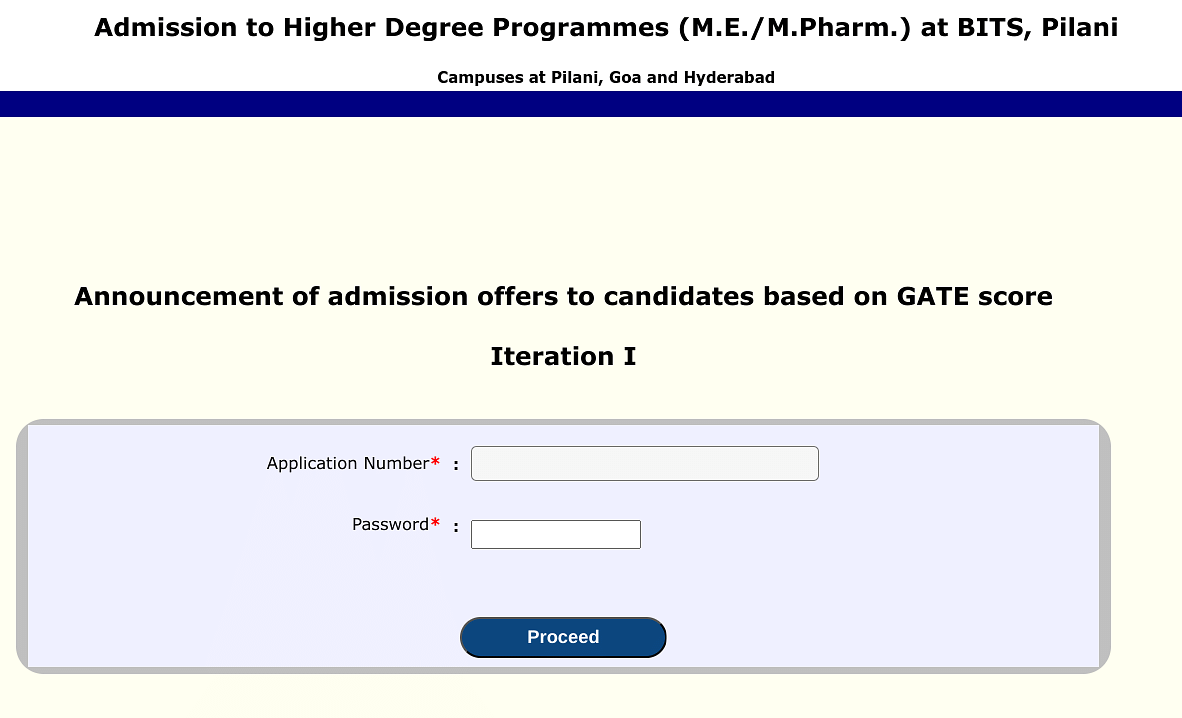
Task: Select the Password input box
Action: point(556,534)
